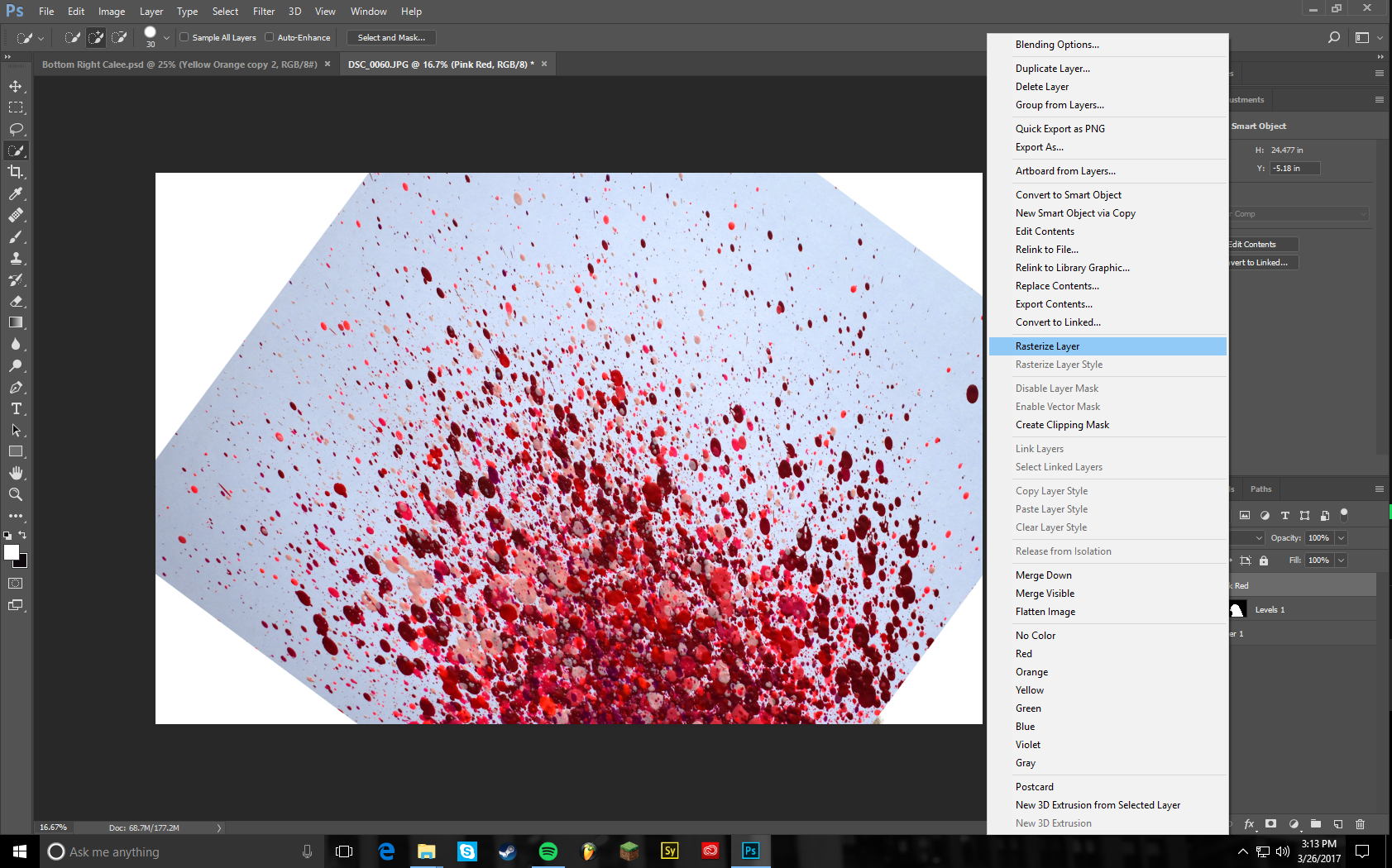The height and width of the screenshot is (868, 1392).
Task: Click the Levels 1 mask thumbnail
Action: tap(1237, 610)
